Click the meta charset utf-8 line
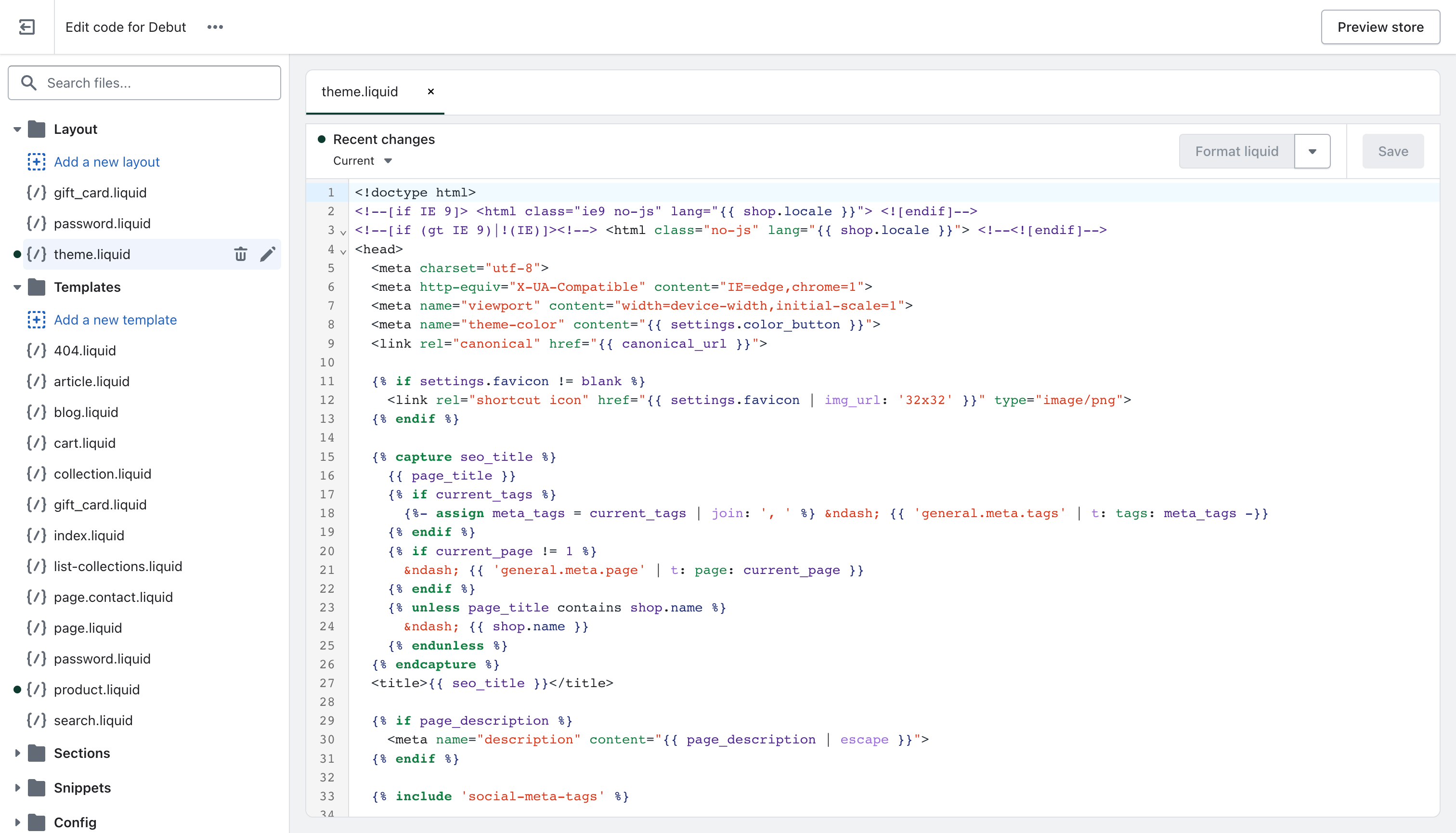The height and width of the screenshot is (833, 1456). (459, 268)
